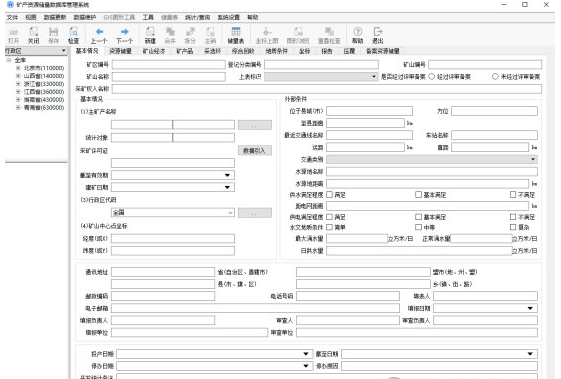The image size is (561, 379).
Task: Click the 坐标上图 toolbar icon
Action: [267, 35]
